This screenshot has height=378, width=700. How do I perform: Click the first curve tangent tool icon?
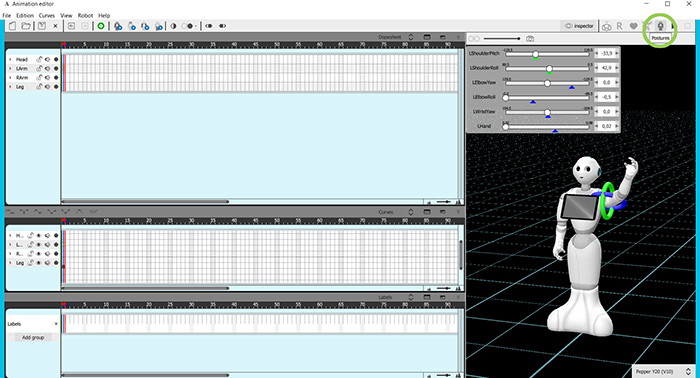(10, 212)
